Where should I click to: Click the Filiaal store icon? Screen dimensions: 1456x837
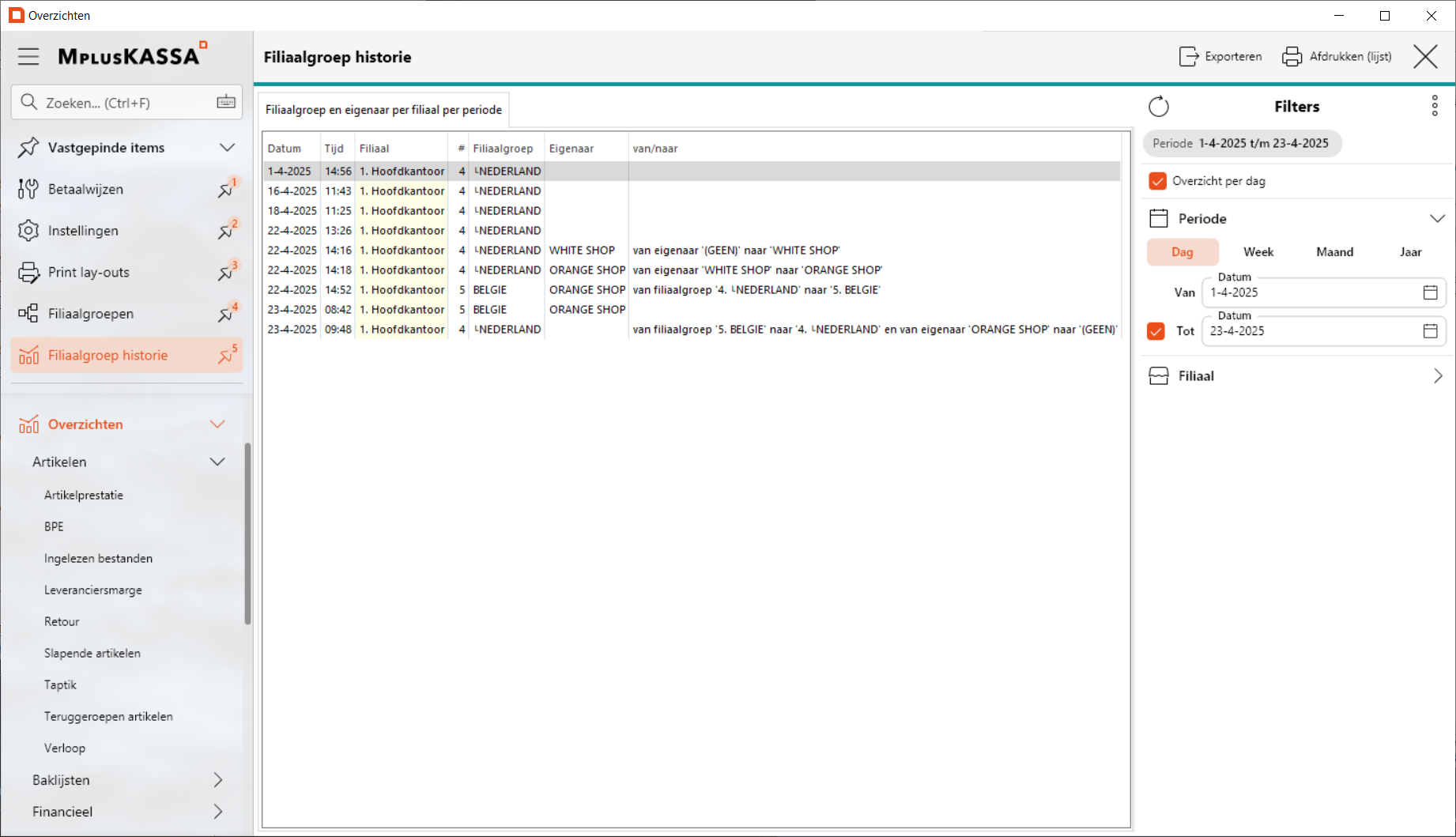1159,376
